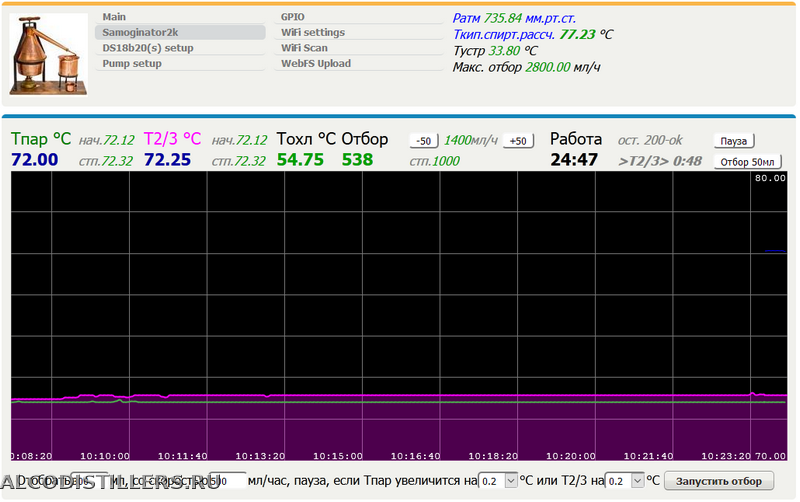Image resolution: width=800 pixels, height=502 pixels.
Task: Select the Samoginator2k menu item
Action: click(x=180, y=32)
